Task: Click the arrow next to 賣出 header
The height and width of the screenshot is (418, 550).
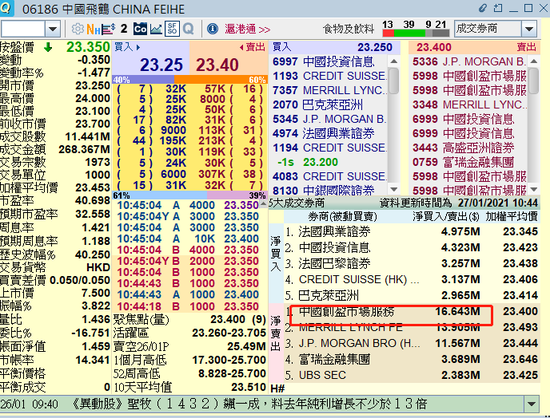Action: (x=241, y=47)
